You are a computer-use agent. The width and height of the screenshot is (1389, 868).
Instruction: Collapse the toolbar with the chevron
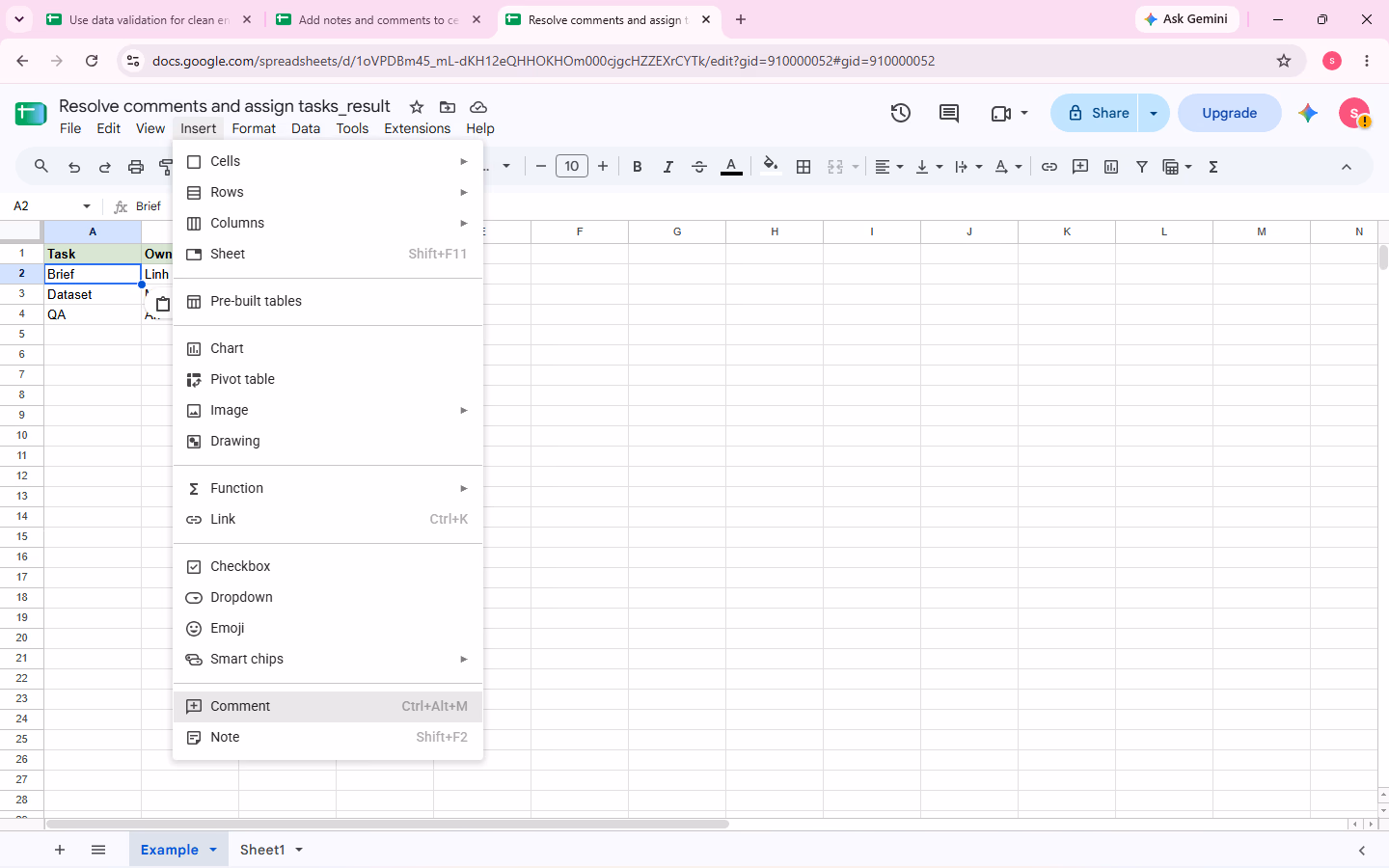pyautogui.click(x=1347, y=167)
